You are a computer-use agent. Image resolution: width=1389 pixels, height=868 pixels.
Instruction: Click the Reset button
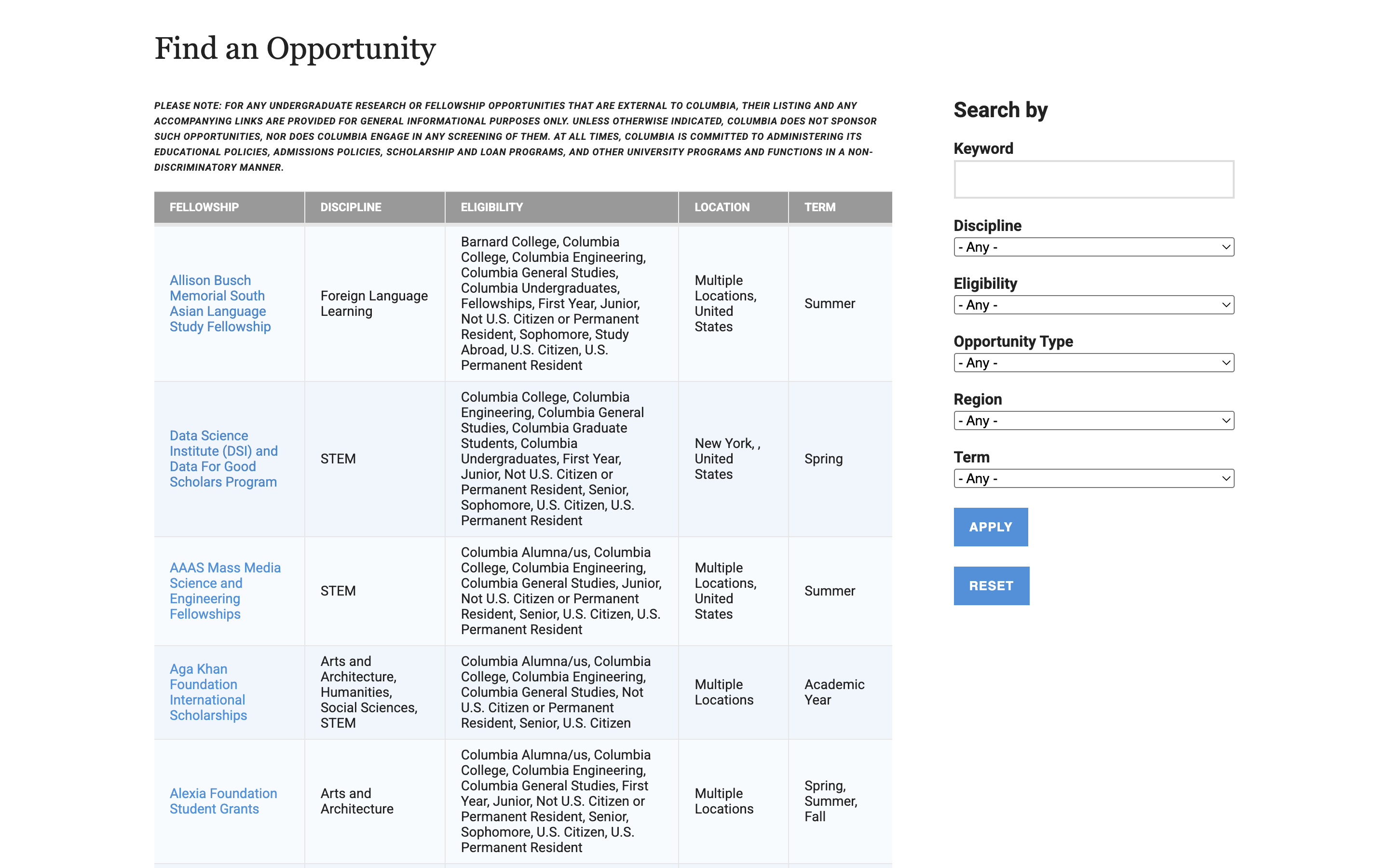[x=991, y=585]
